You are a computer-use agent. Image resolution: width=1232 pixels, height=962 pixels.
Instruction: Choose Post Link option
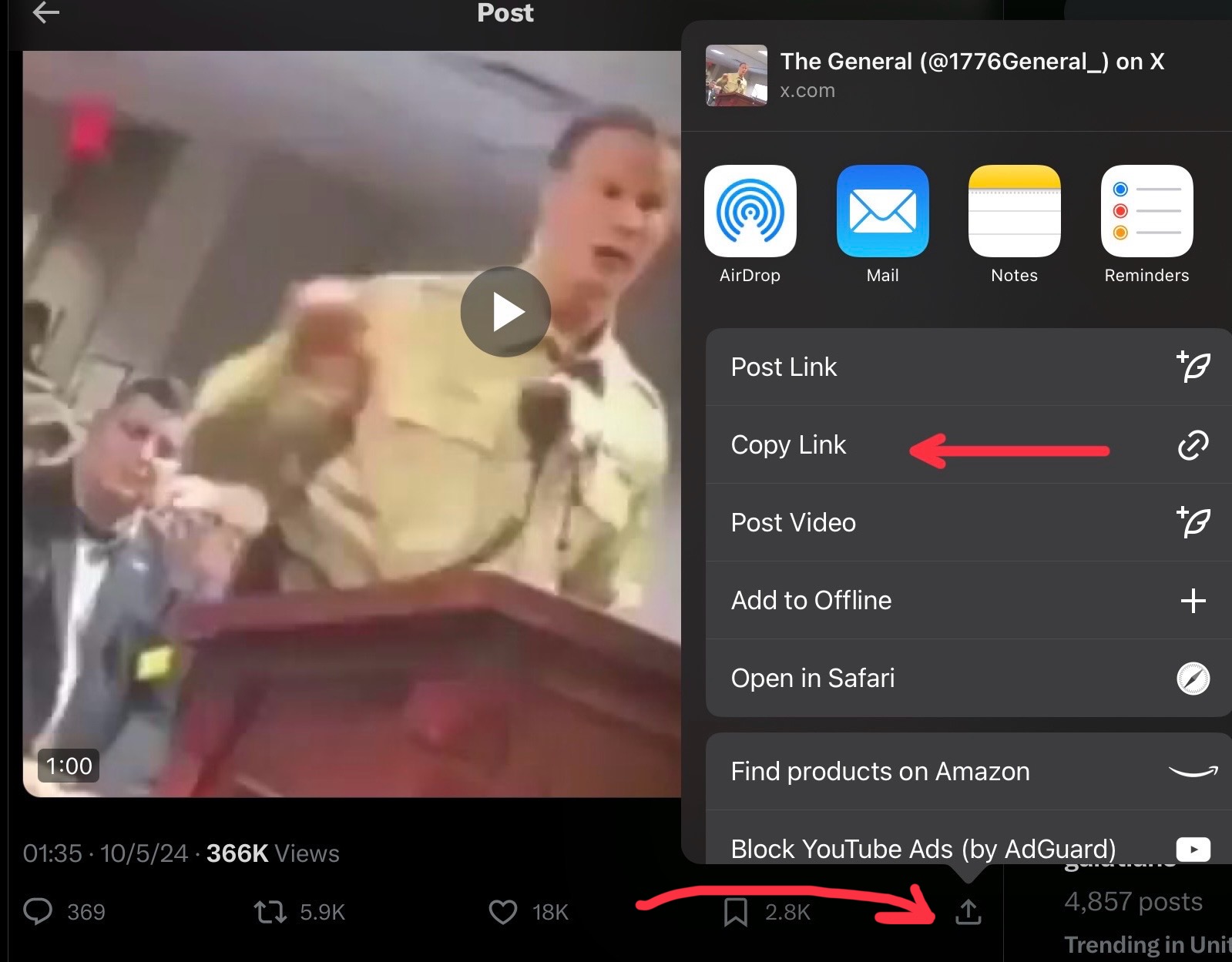[968, 367]
